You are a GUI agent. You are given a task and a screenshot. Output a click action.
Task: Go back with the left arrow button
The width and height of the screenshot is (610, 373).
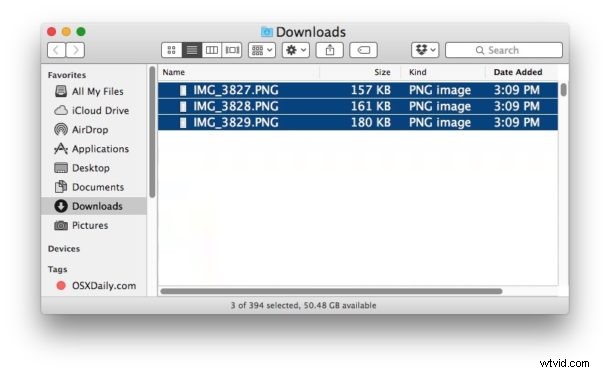pos(56,50)
